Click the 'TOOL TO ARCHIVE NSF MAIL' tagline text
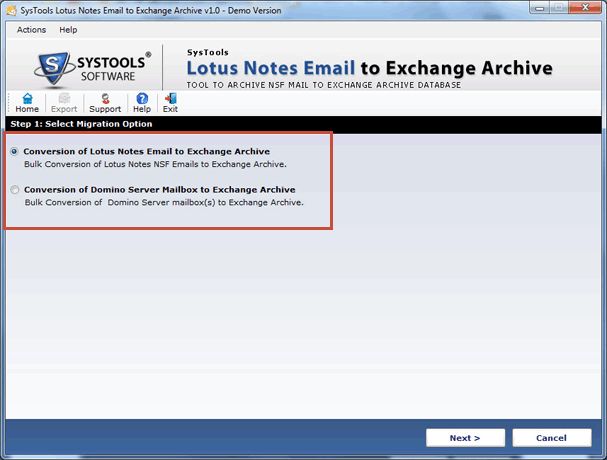 [x=325, y=85]
